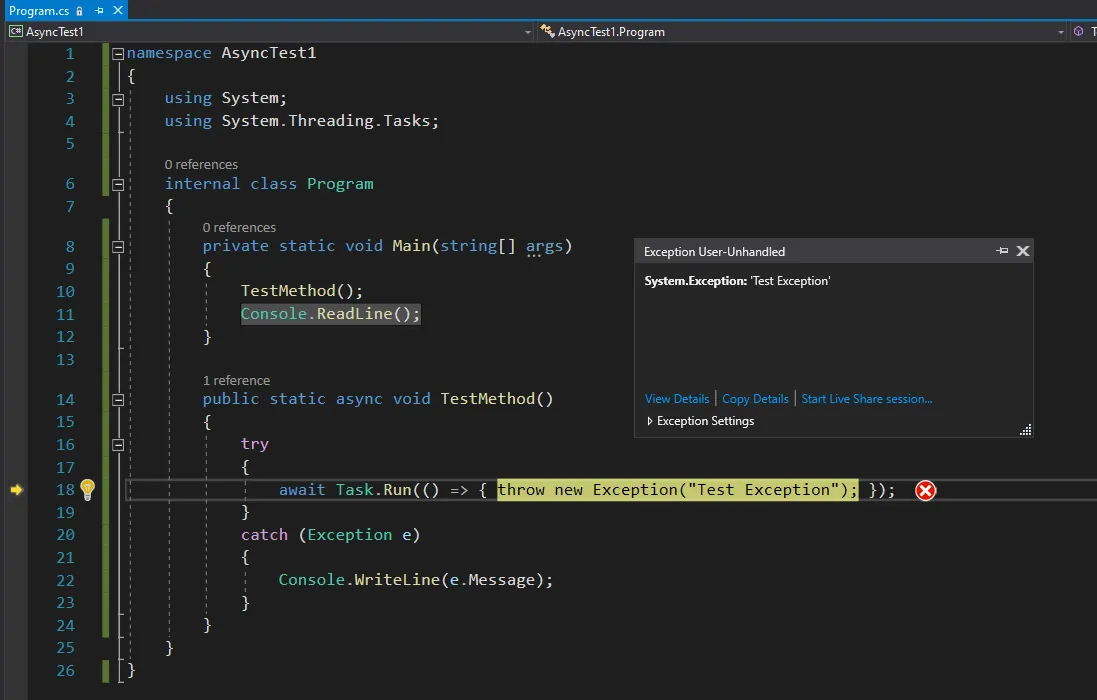This screenshot has width=1097, height=700.
Task: Collapse the namespace AsyncTest1 block
Action: [x=118, y=53]
